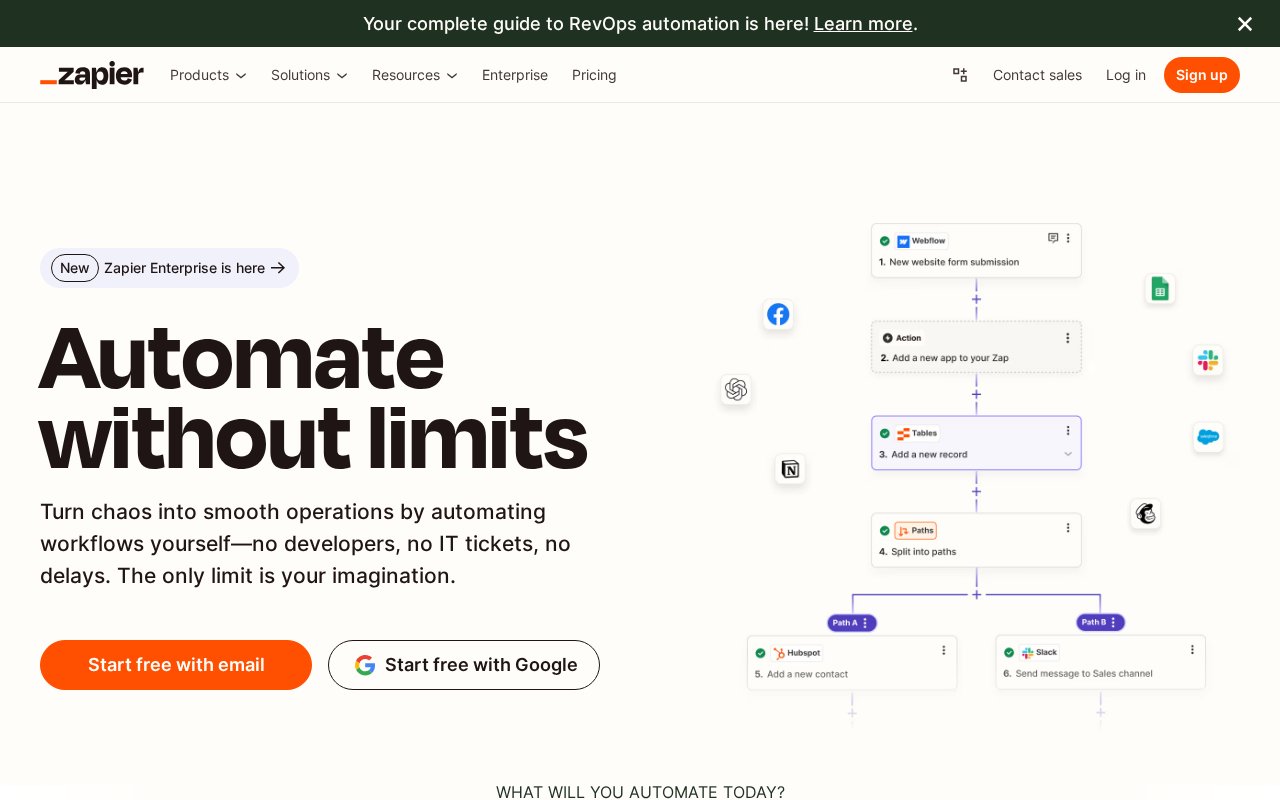Click Start free with email
The width and height of the screenshot is (1280, 800).
tap(176, 665)
